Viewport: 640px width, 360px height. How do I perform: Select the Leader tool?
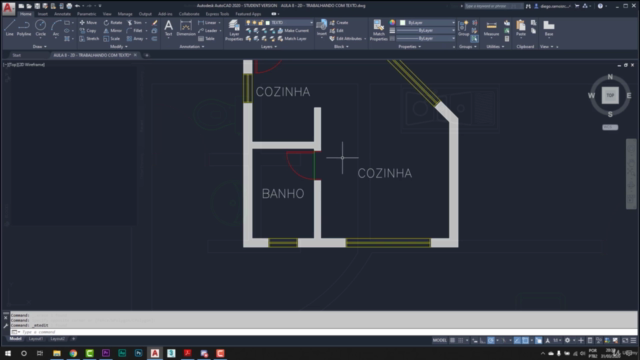[208, 31]
